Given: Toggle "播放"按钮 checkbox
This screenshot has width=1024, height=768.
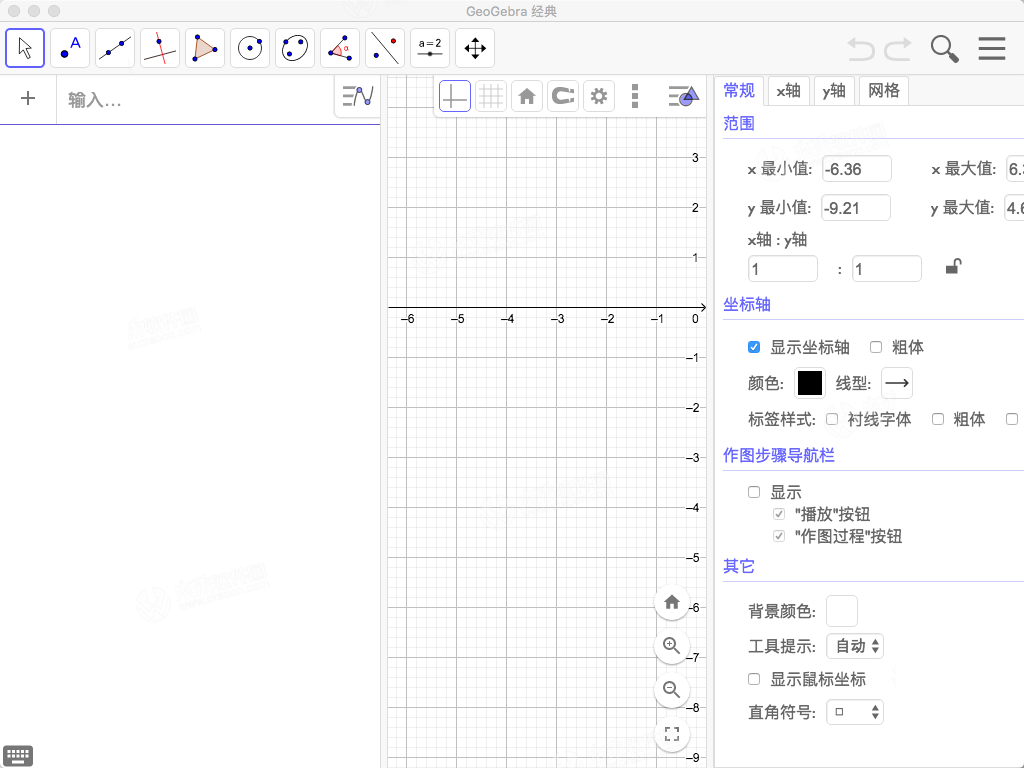Looking at the screenshot, I should tap(779, 514).
